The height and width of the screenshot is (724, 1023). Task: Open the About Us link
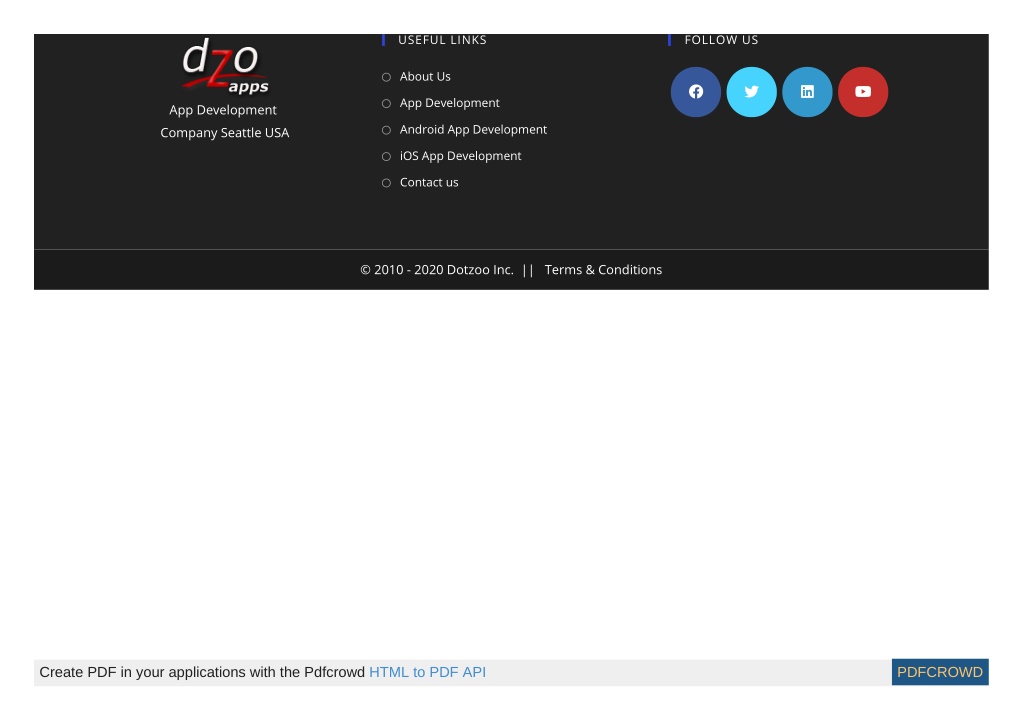click(x=425, y=76)
